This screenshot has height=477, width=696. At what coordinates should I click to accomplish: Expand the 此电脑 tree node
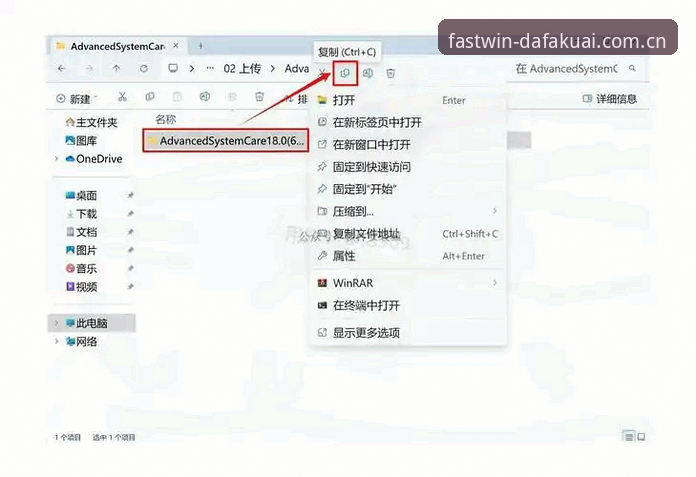[x=57, y=323]
